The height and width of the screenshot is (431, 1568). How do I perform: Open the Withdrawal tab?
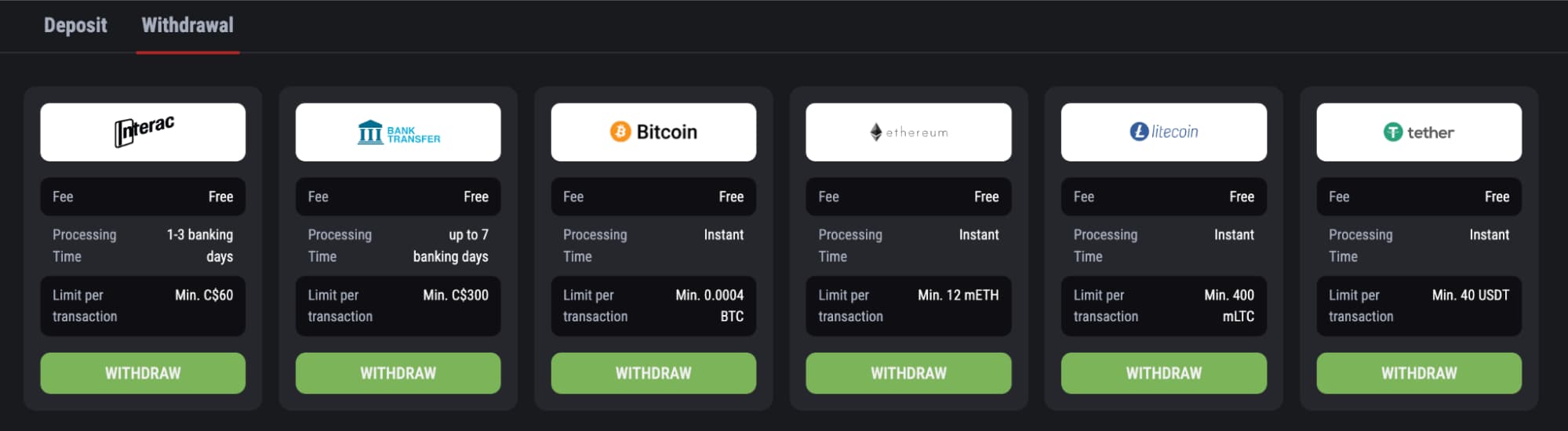187,25
